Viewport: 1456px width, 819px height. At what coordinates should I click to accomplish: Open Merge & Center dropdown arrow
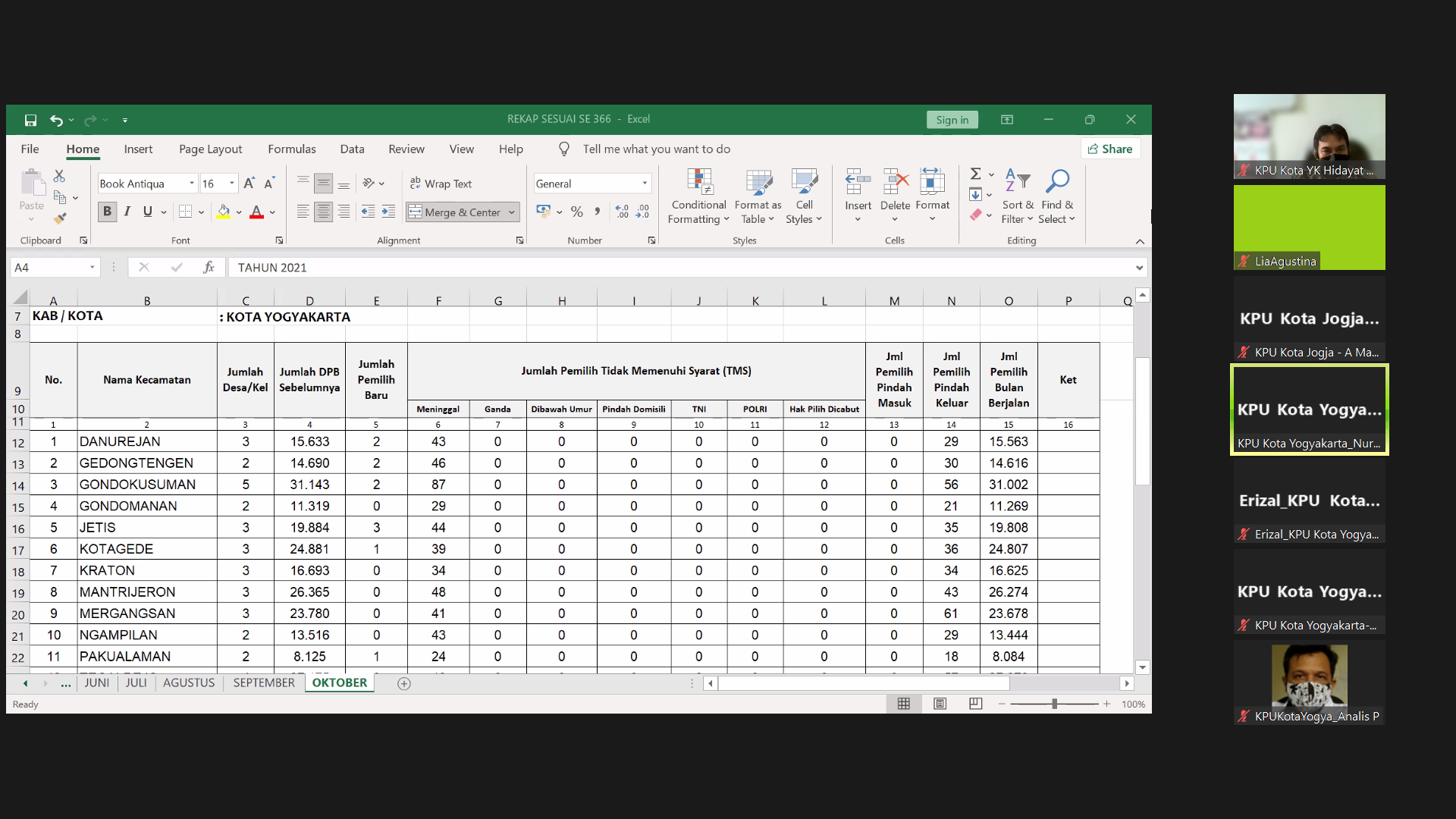(x=512, y=212)
